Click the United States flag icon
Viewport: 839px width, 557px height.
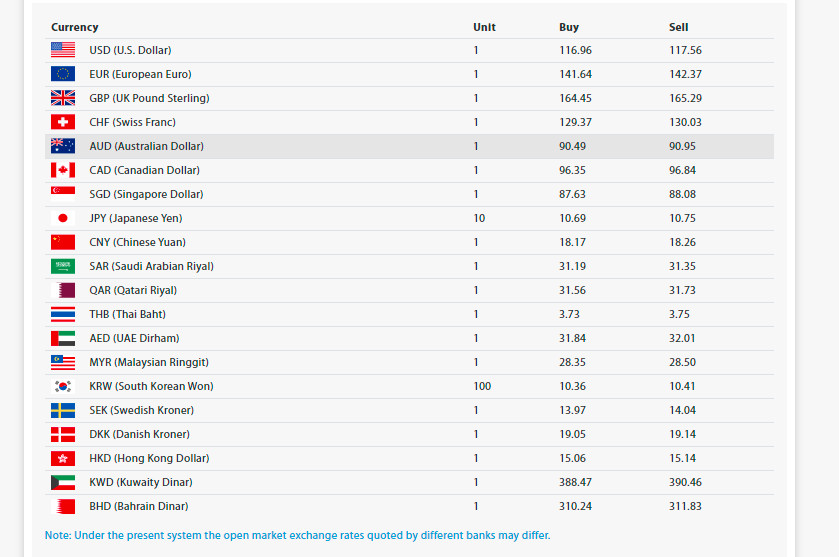point(63,50)
